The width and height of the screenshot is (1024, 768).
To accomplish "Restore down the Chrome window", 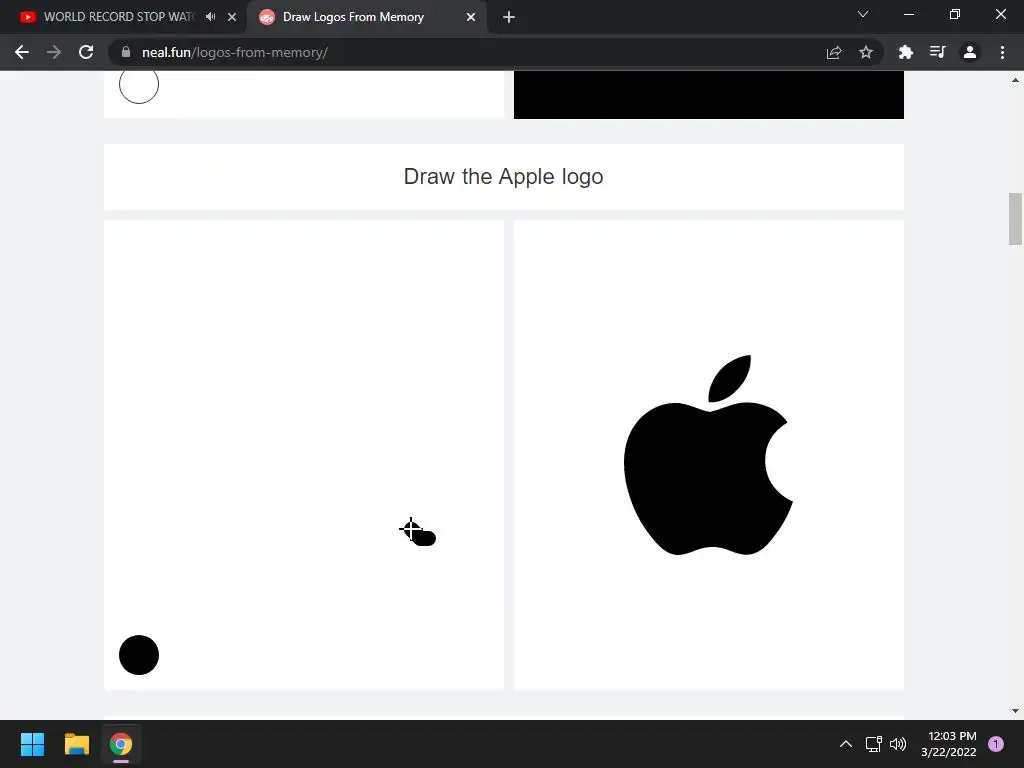I will [955, 14].
